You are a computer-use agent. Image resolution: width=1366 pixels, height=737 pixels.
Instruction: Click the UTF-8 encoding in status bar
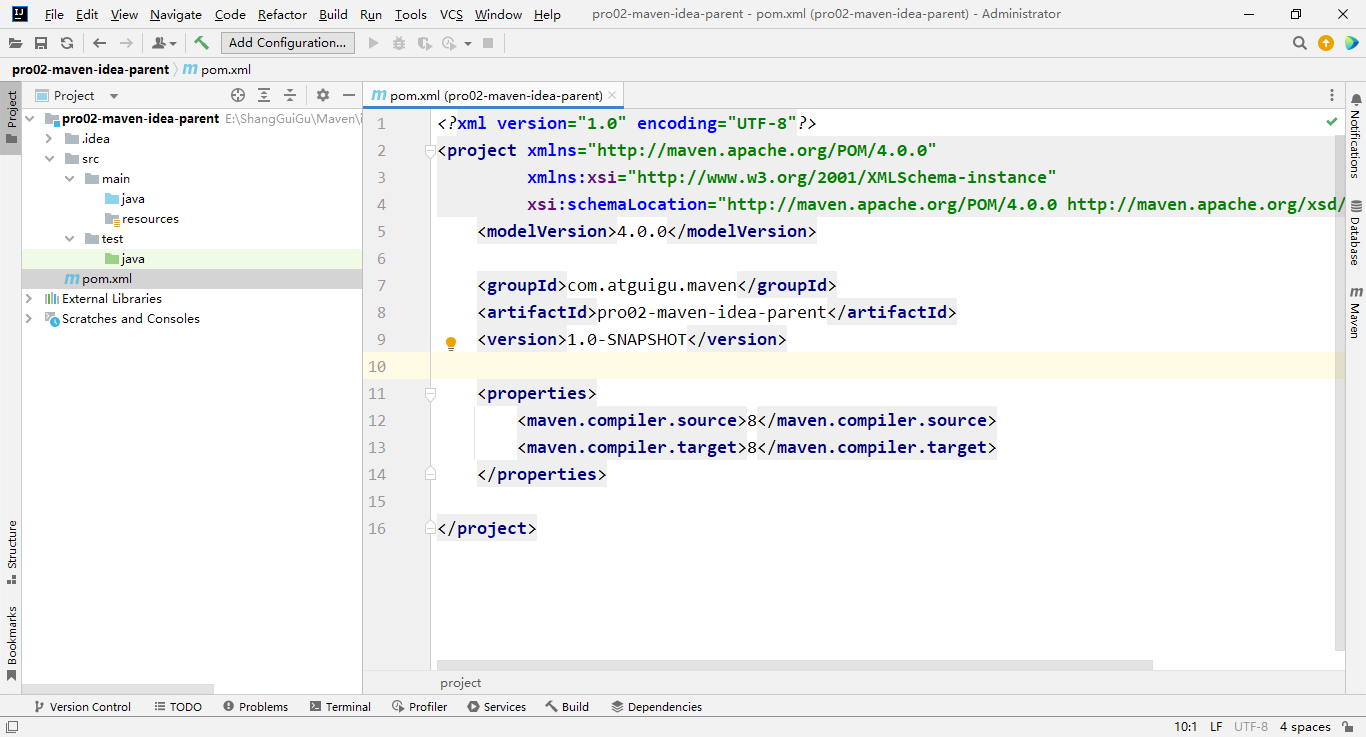[1251, 727]
